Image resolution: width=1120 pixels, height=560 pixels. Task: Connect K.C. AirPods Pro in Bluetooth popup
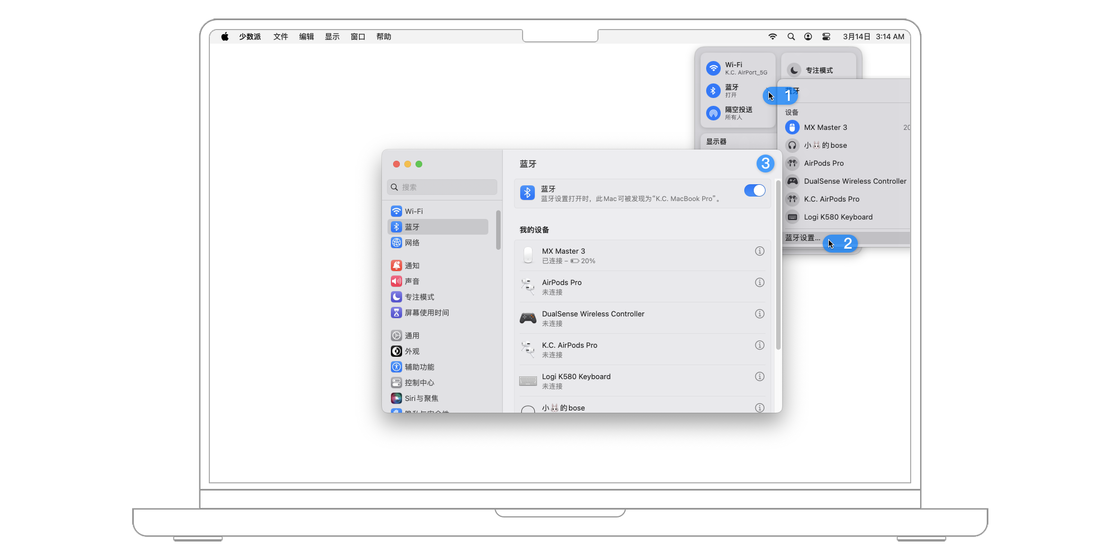tap(846, 199)
